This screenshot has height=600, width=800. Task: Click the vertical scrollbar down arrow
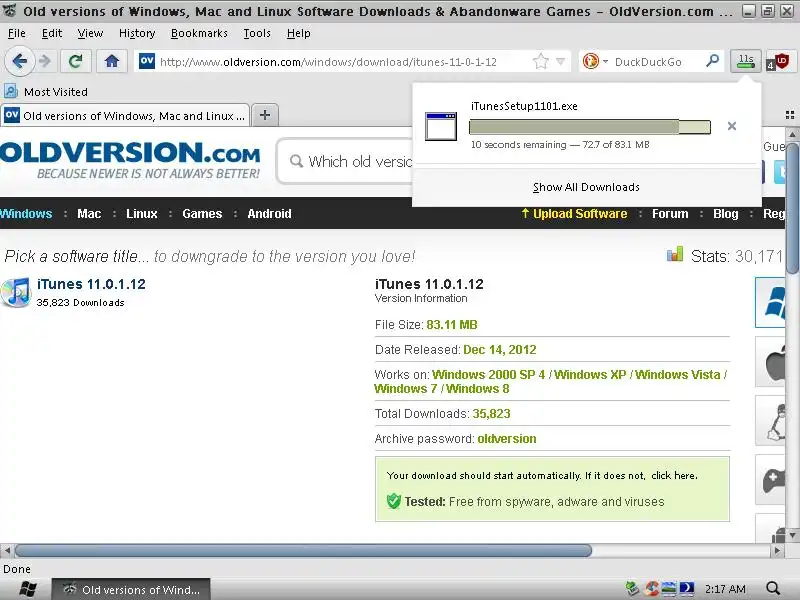792,535
